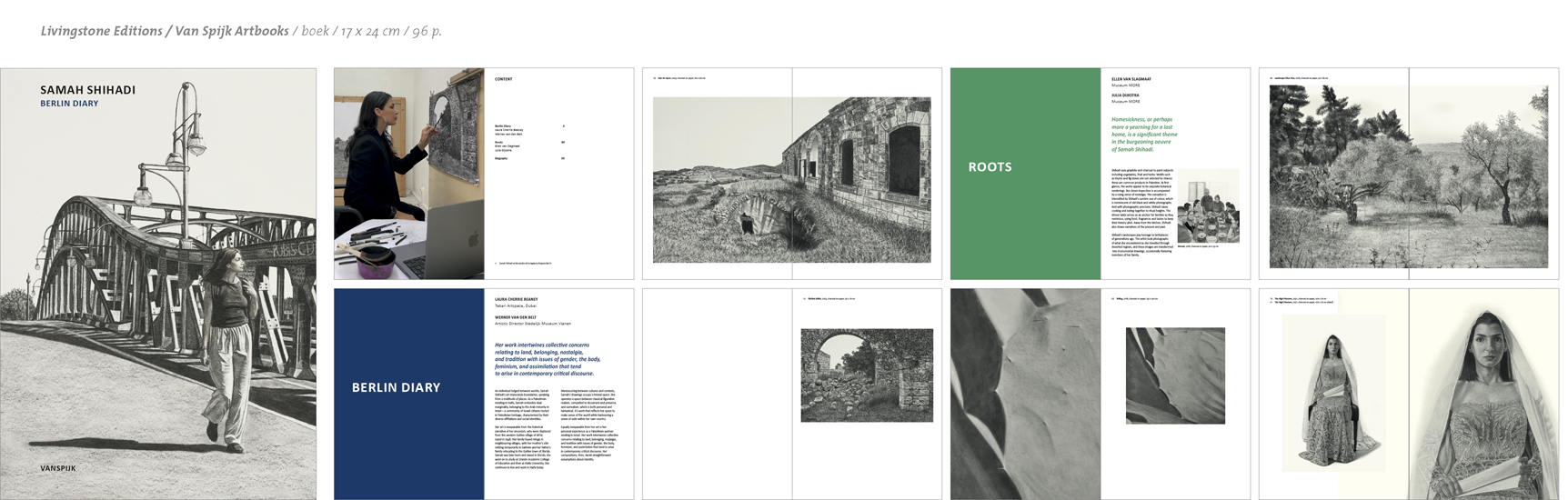This screenshot has height=500, width=1568.
Task: Select the blue BERLIN DIARY chapter spread
Action: pyautogui.click(x=484, y=394)
